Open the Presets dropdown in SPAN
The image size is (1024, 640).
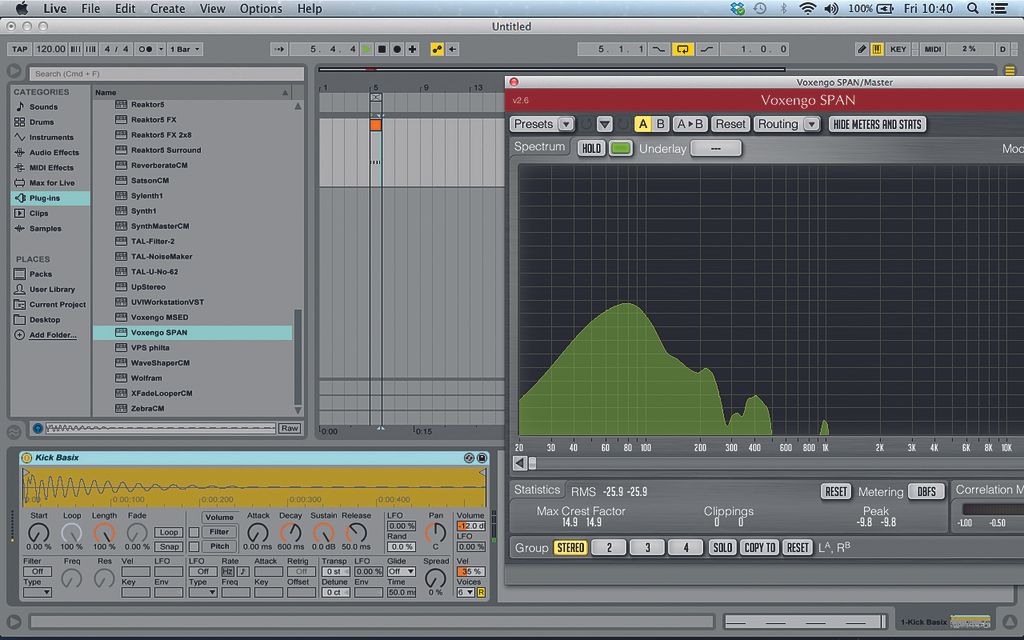(x=542, y=124)
